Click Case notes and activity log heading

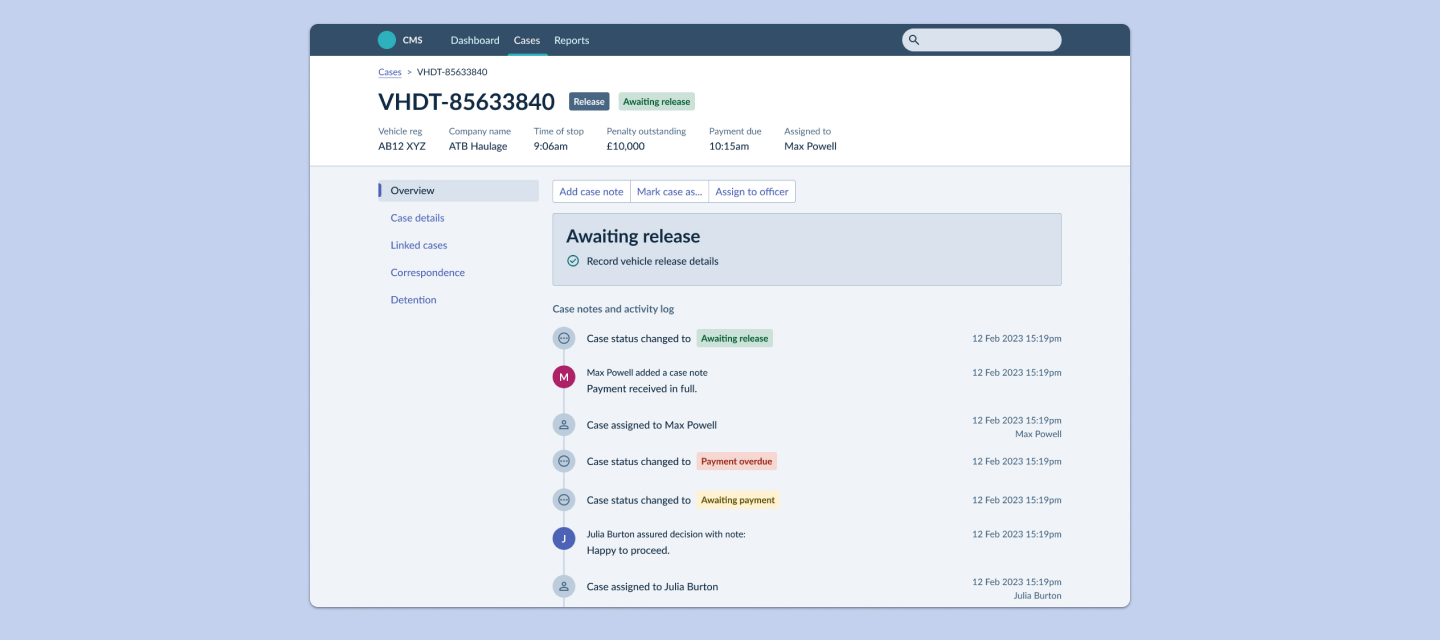point(613,309)
